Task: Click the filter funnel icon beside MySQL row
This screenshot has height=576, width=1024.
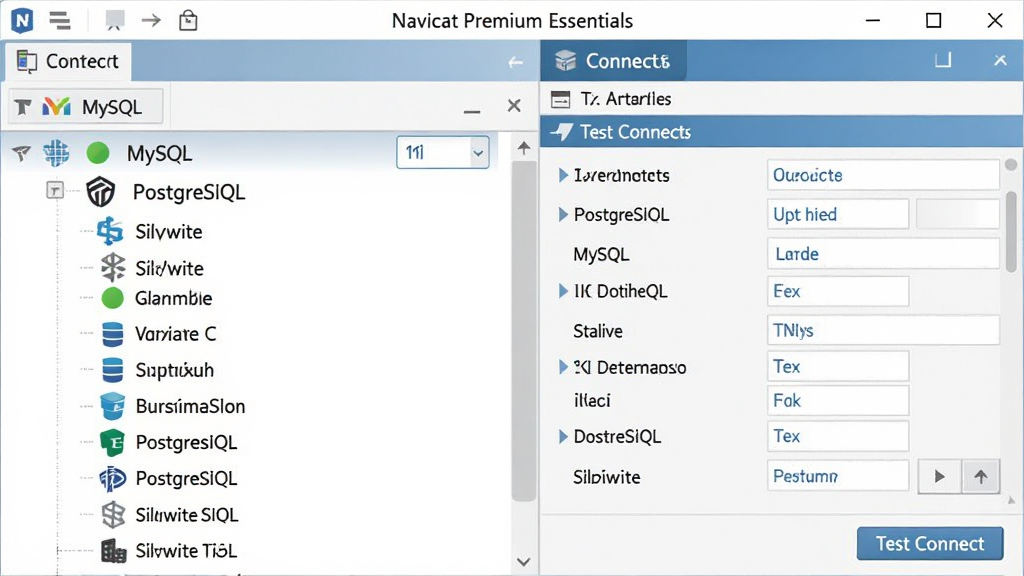Action: point(21,153)
